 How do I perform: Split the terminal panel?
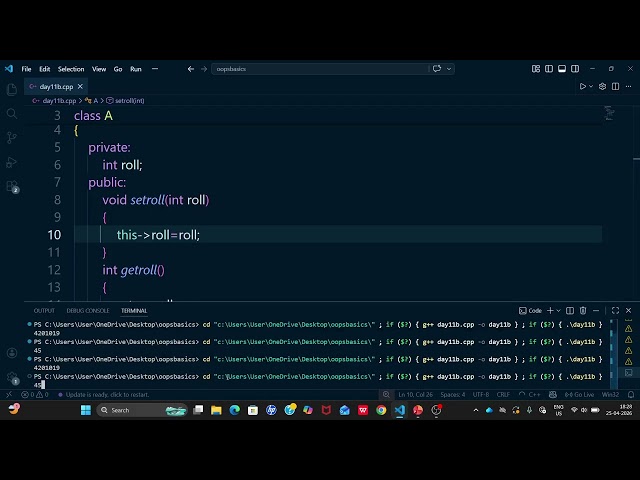570,311
